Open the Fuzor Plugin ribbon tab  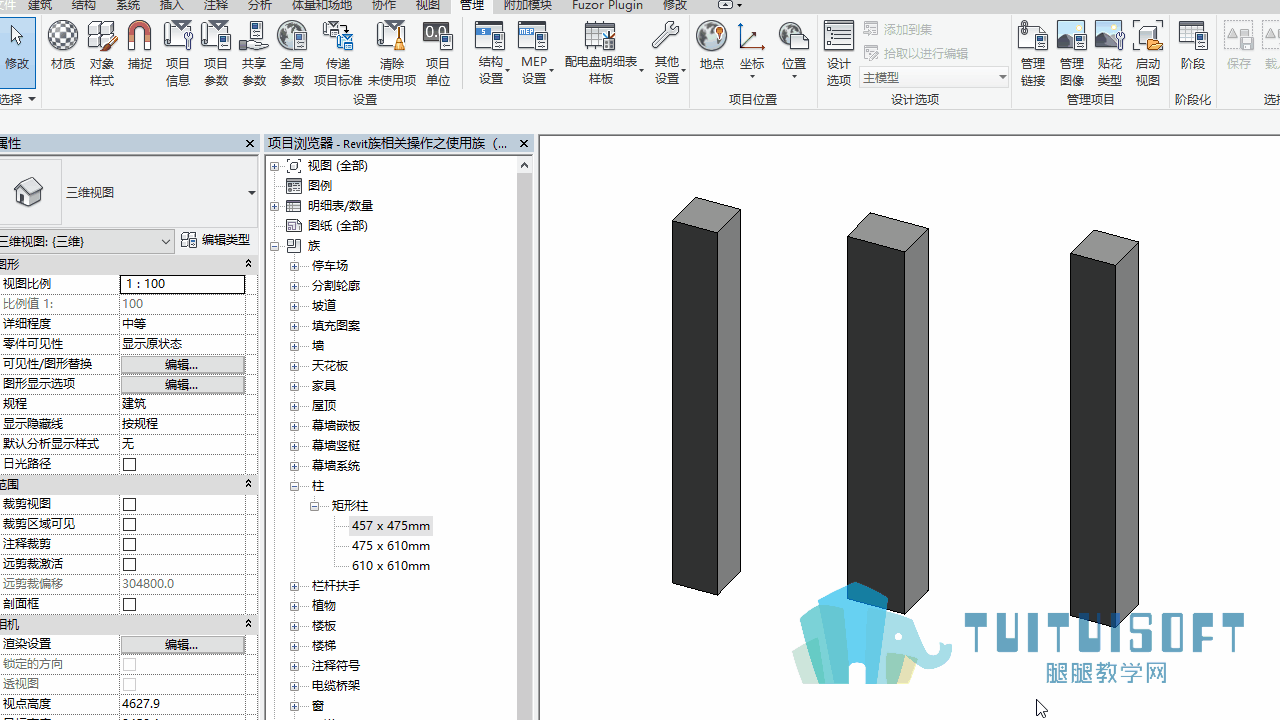click(607, 6)
